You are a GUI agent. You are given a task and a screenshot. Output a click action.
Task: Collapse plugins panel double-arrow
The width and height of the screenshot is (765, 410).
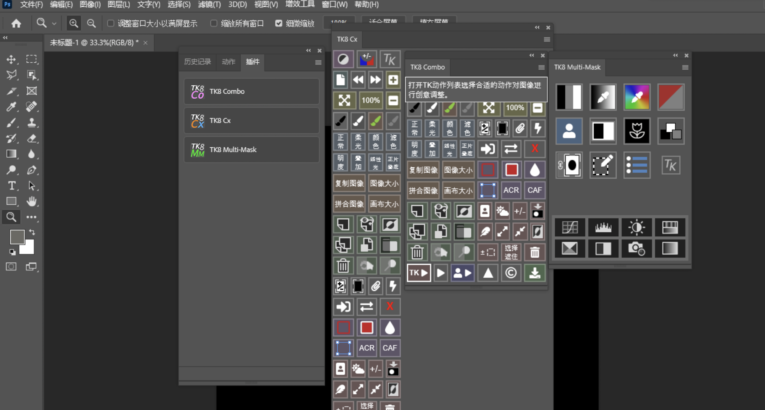coord(308,51)
